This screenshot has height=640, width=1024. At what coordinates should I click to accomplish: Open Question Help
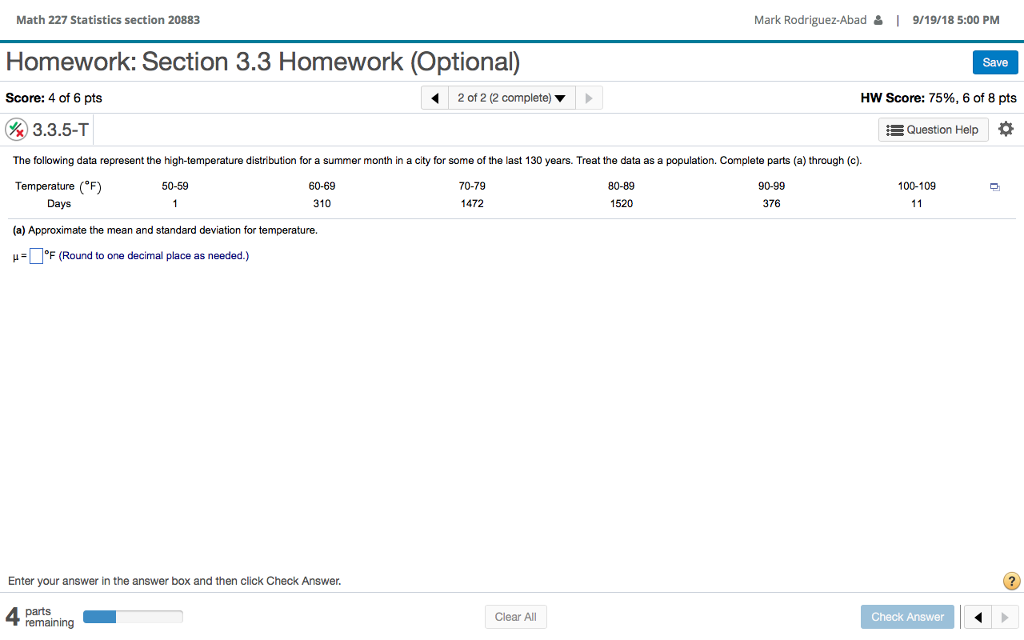[933, 129]
